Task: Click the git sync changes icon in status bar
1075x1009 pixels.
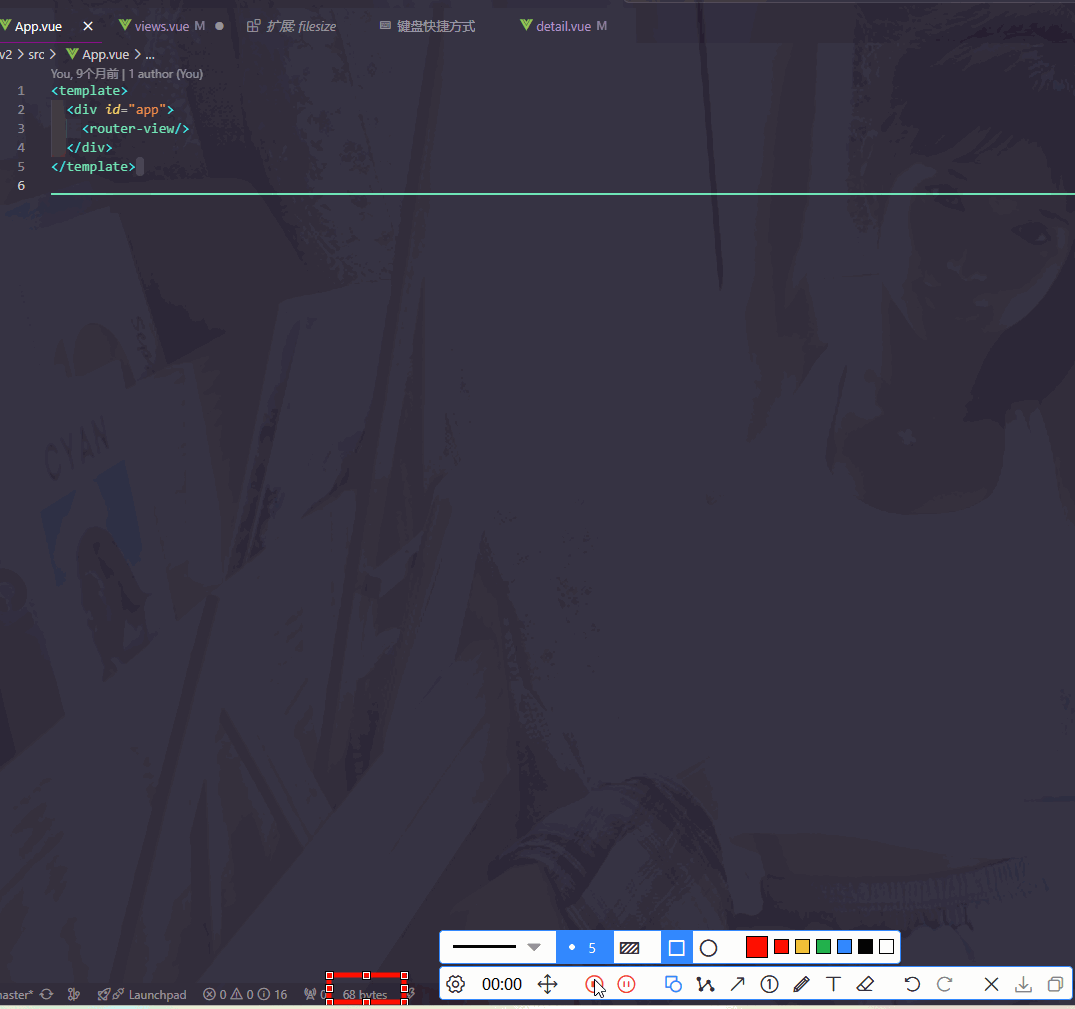Action: pos(47,994)
